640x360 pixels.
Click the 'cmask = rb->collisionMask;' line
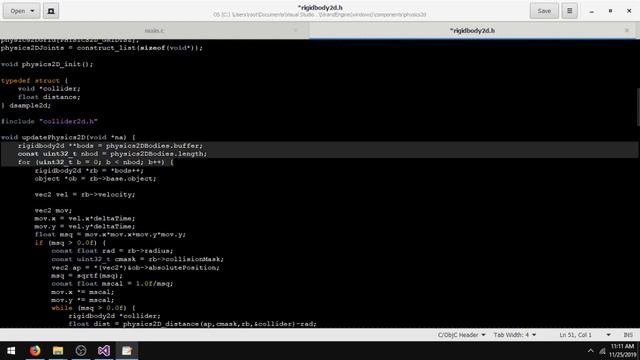pos(138,259)
